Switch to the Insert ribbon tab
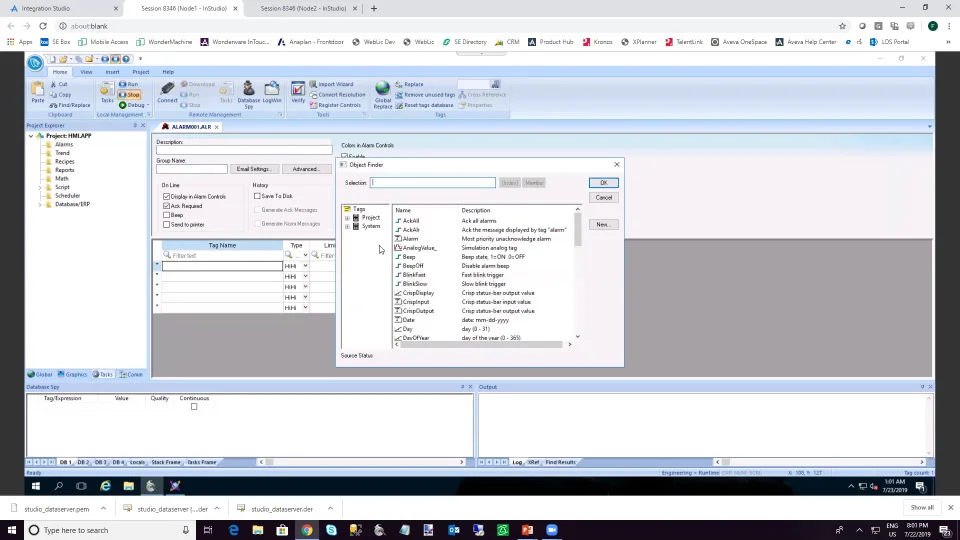 tap(112, 72)
